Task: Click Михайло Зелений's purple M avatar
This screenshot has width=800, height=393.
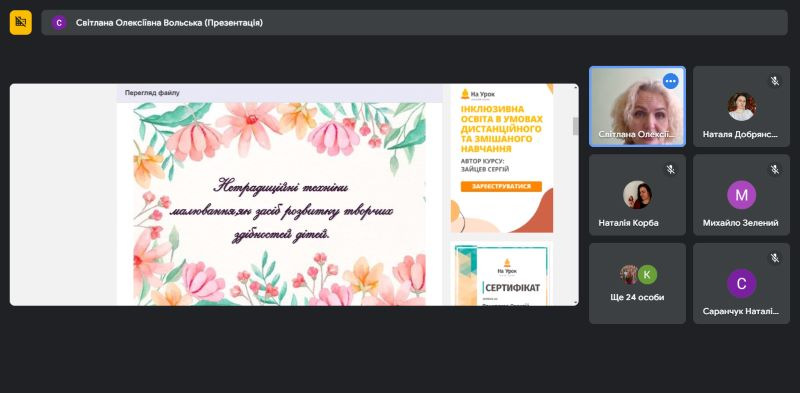Action: click(741, 195)
